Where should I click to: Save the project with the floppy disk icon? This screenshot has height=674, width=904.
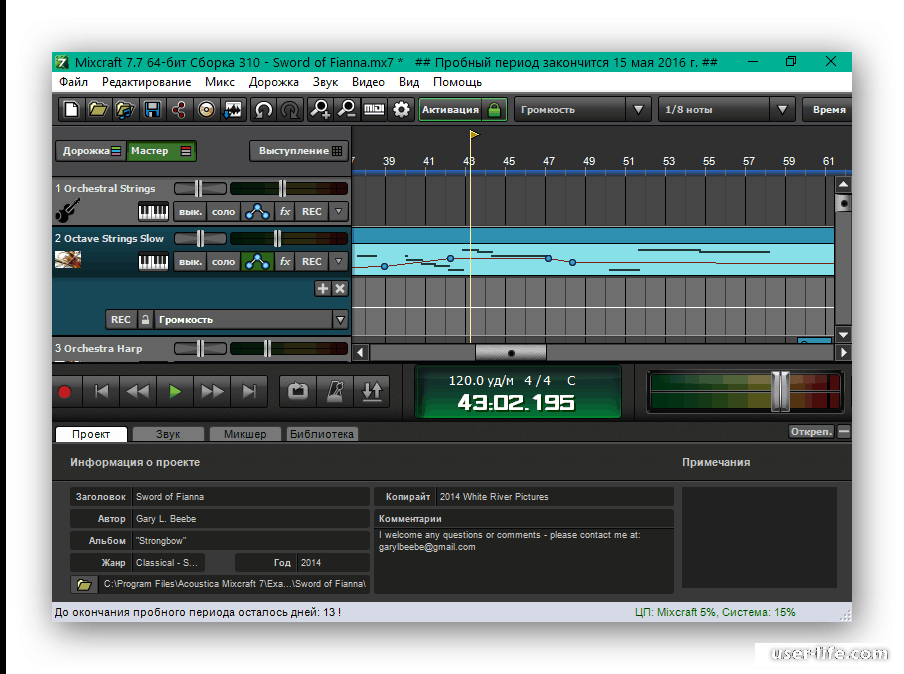tap(152, 109)
